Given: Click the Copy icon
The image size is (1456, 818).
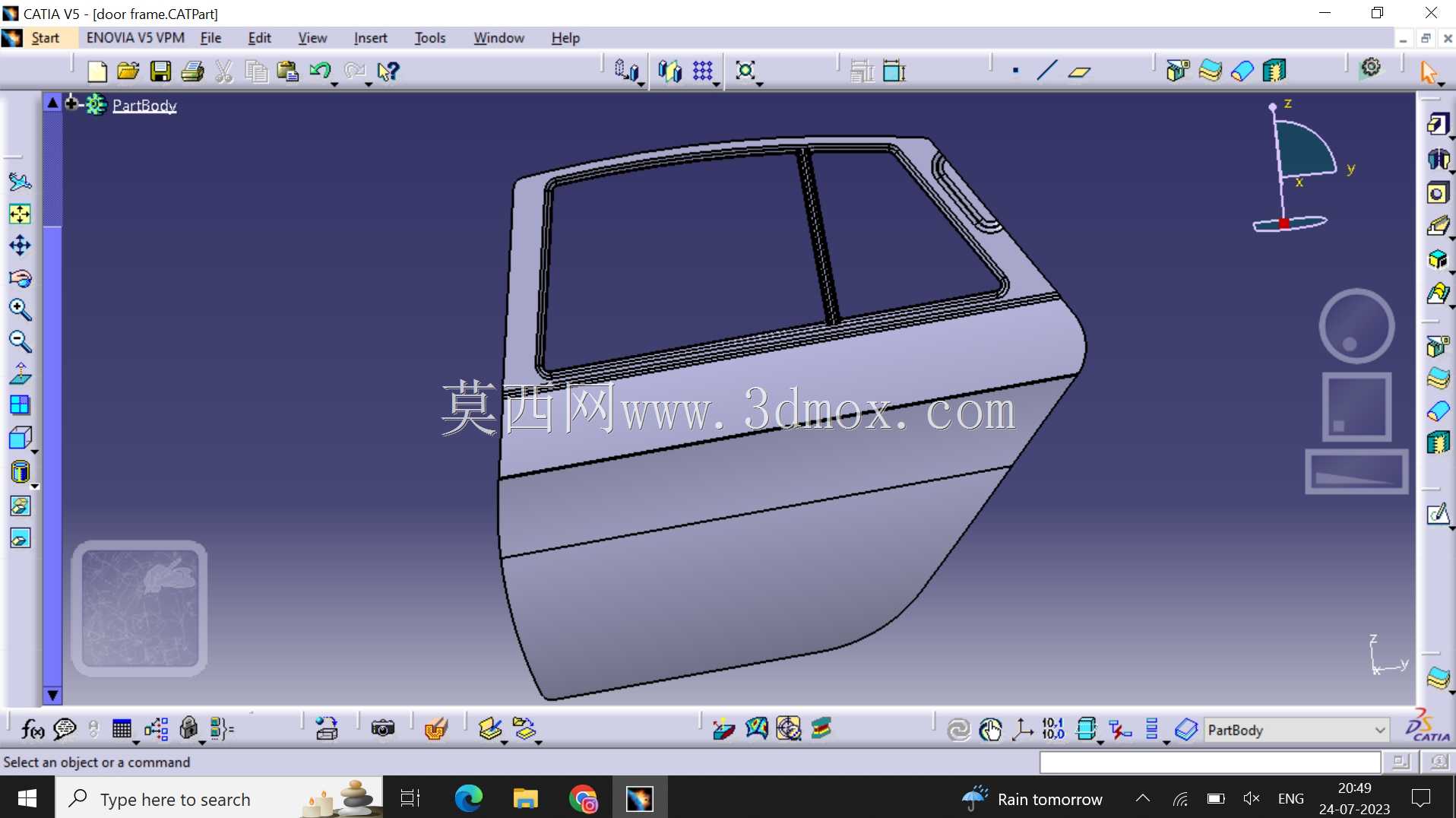Looking at the screenshot, I should click(x=256, y=71).
